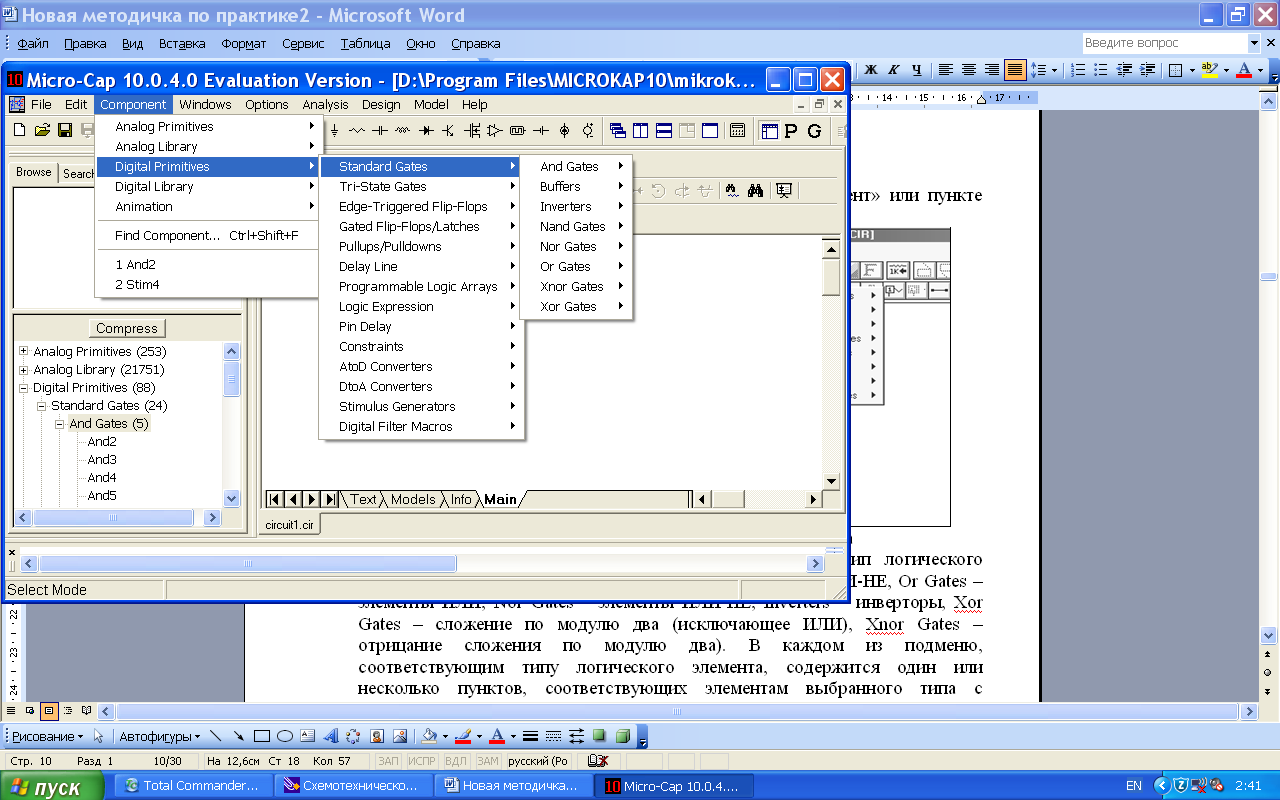Switch Word to Print Layout view
The height and width of the screenshot is (800, 1280).
(x=48, y=711)
